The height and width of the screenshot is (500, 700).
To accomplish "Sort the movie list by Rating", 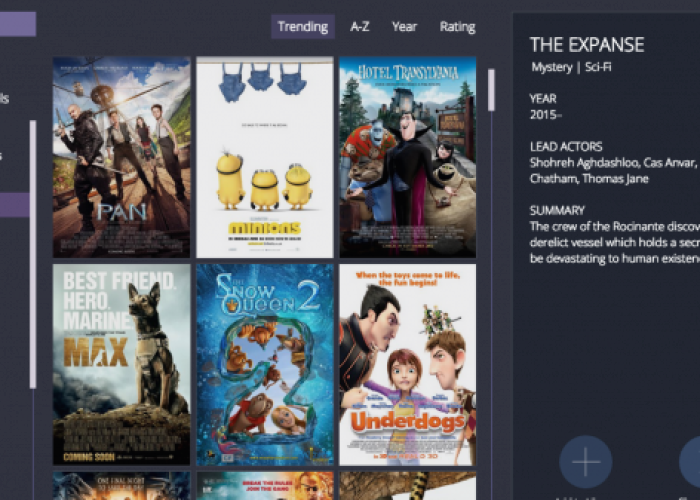I will [x=458, y=27].
